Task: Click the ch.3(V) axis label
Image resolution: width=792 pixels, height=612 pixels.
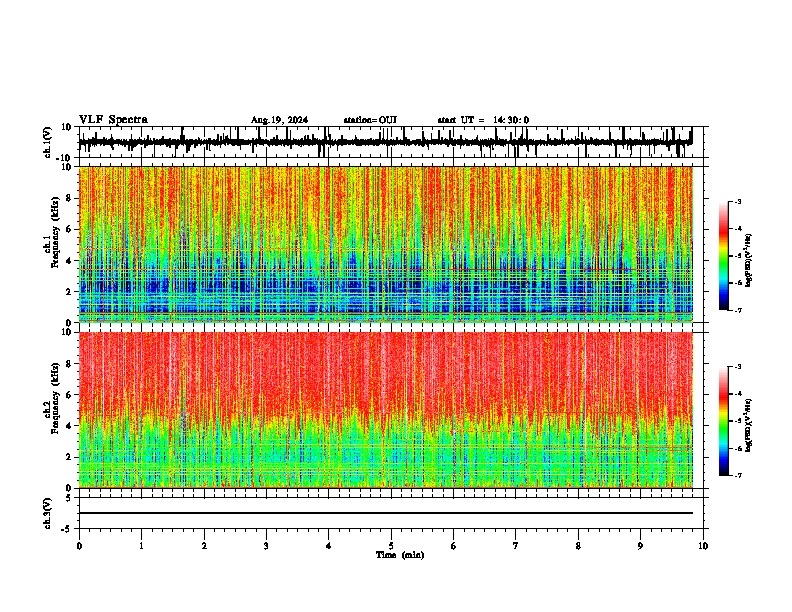Action: pos(48,513)
